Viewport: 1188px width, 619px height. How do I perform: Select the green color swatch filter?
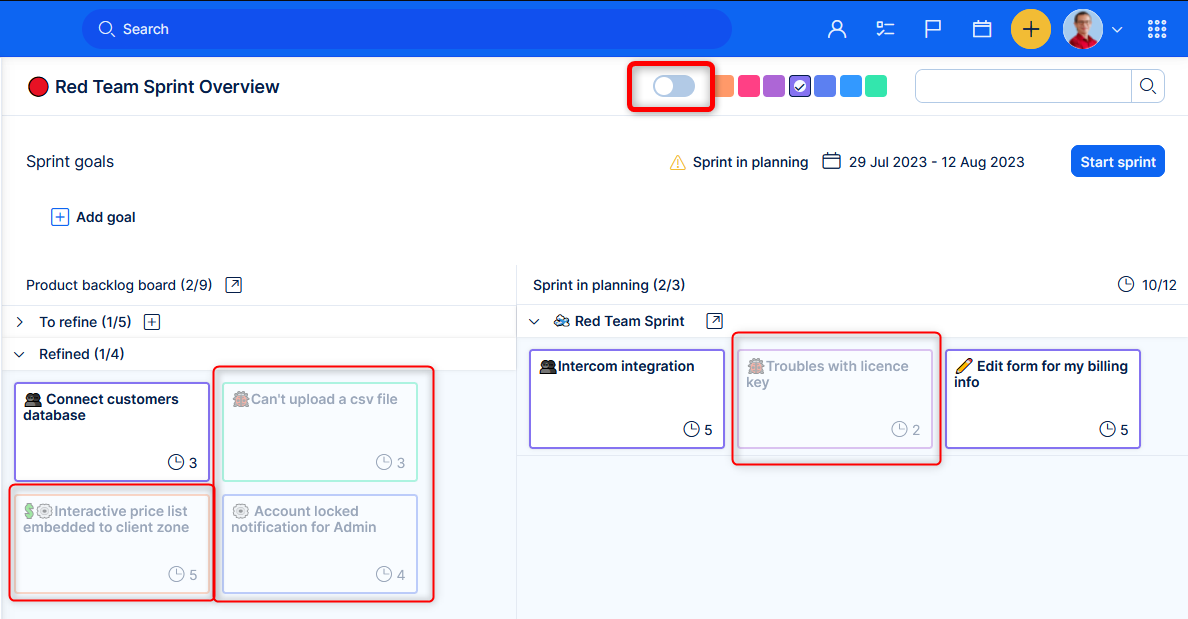point(876,87)
